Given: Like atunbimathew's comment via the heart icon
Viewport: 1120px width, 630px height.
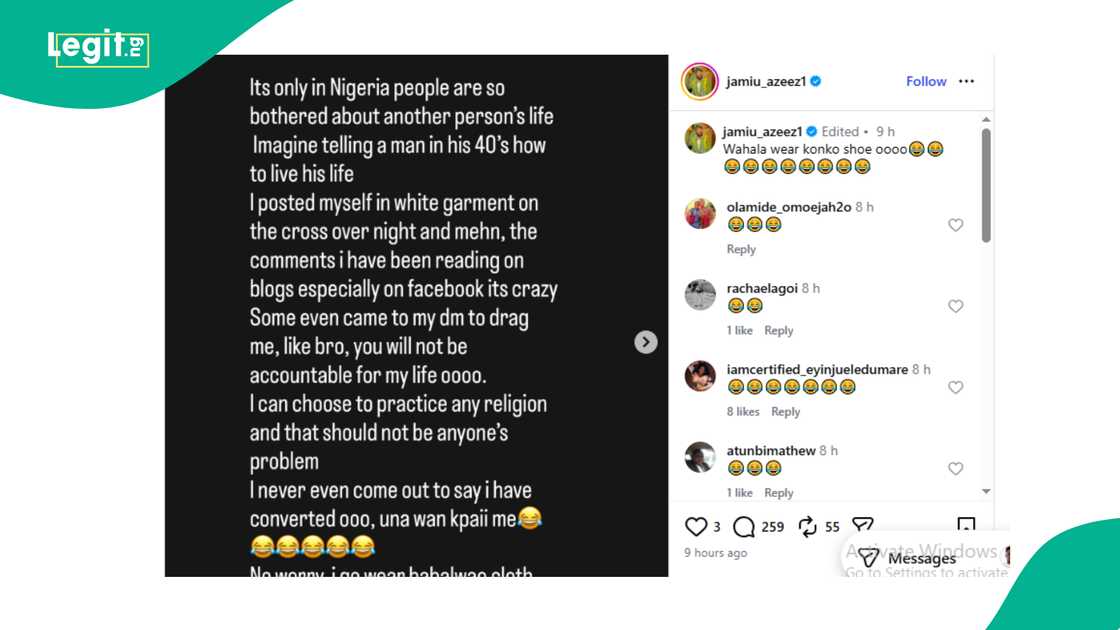Looking at the screenshot, I should click(955, 468).
